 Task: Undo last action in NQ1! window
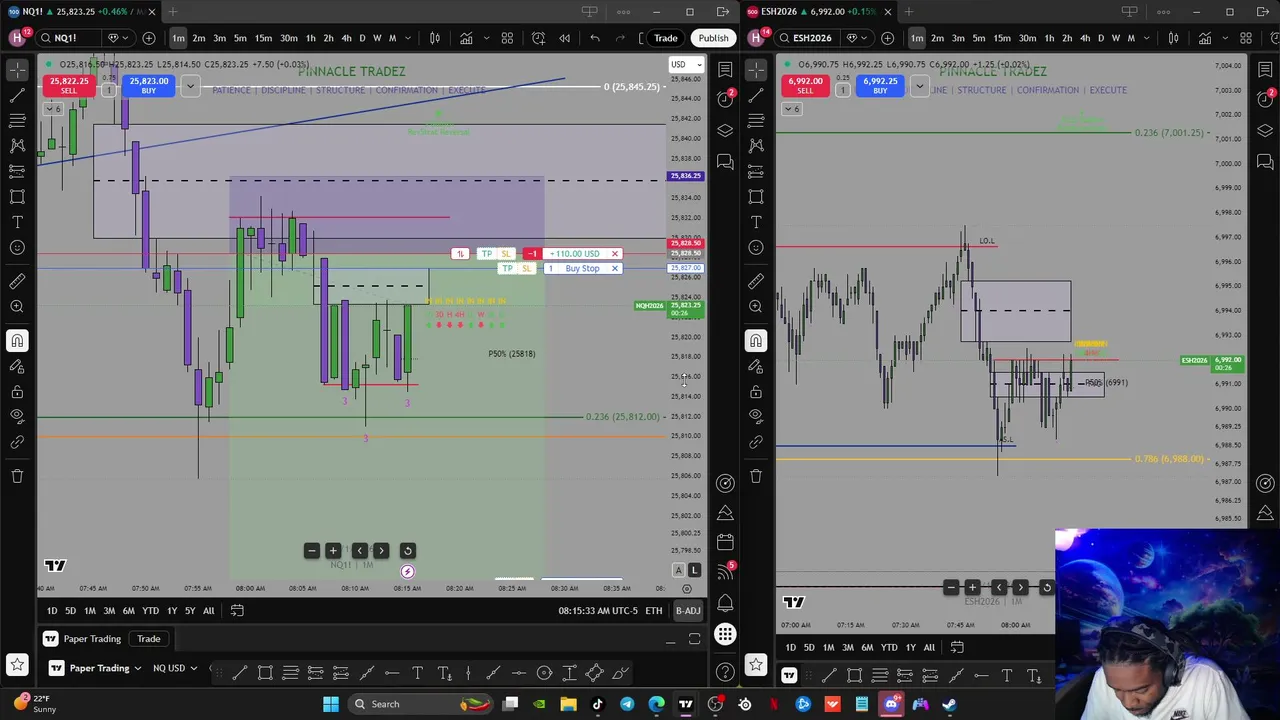[x=595, y=38]
